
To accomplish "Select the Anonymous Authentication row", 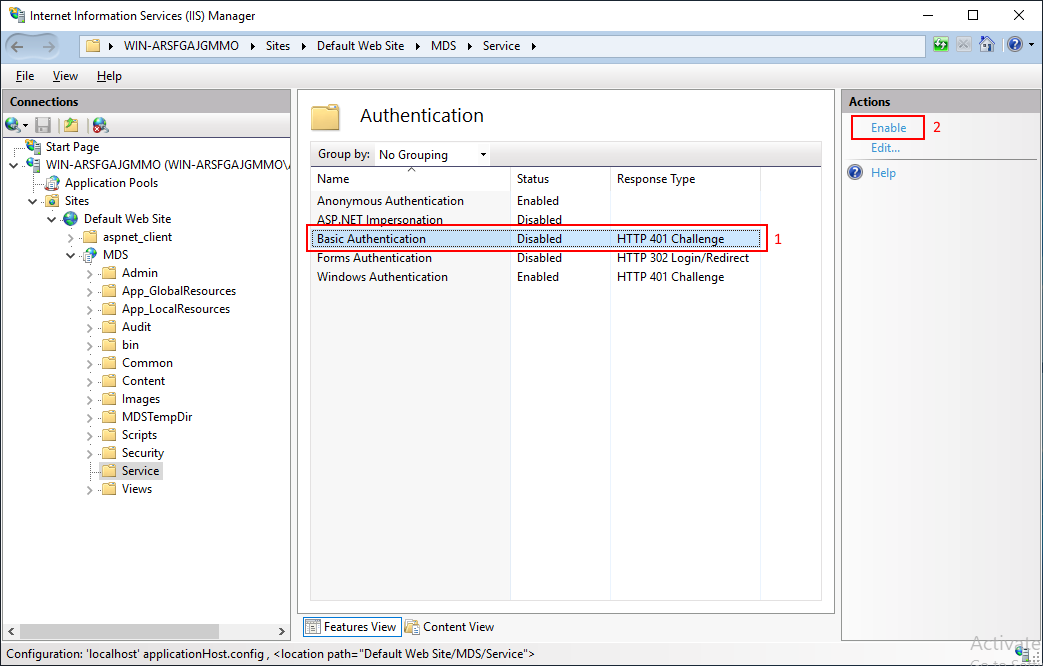I will click(535, 201).
